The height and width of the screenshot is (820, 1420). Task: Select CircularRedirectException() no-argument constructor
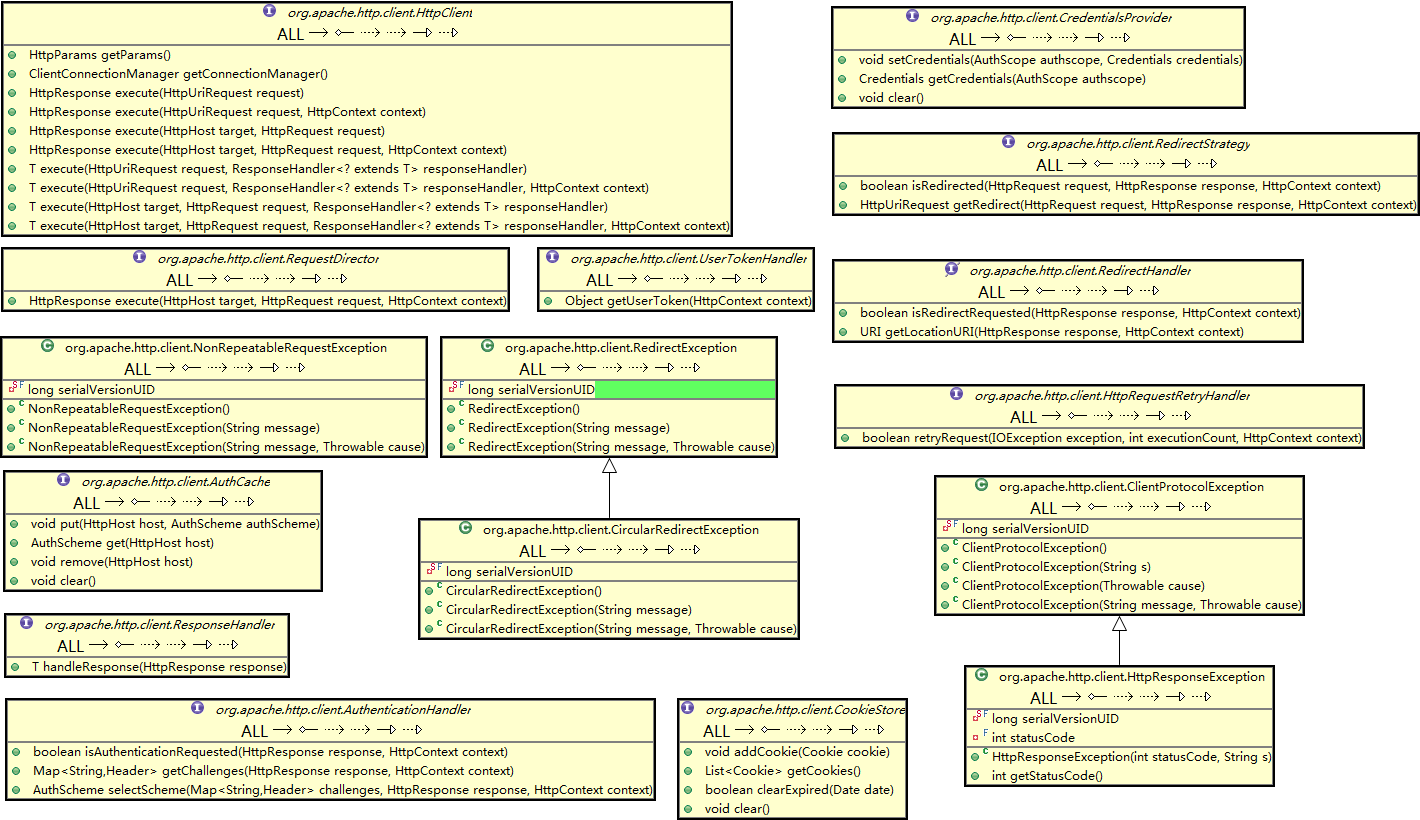pos(524,591)
